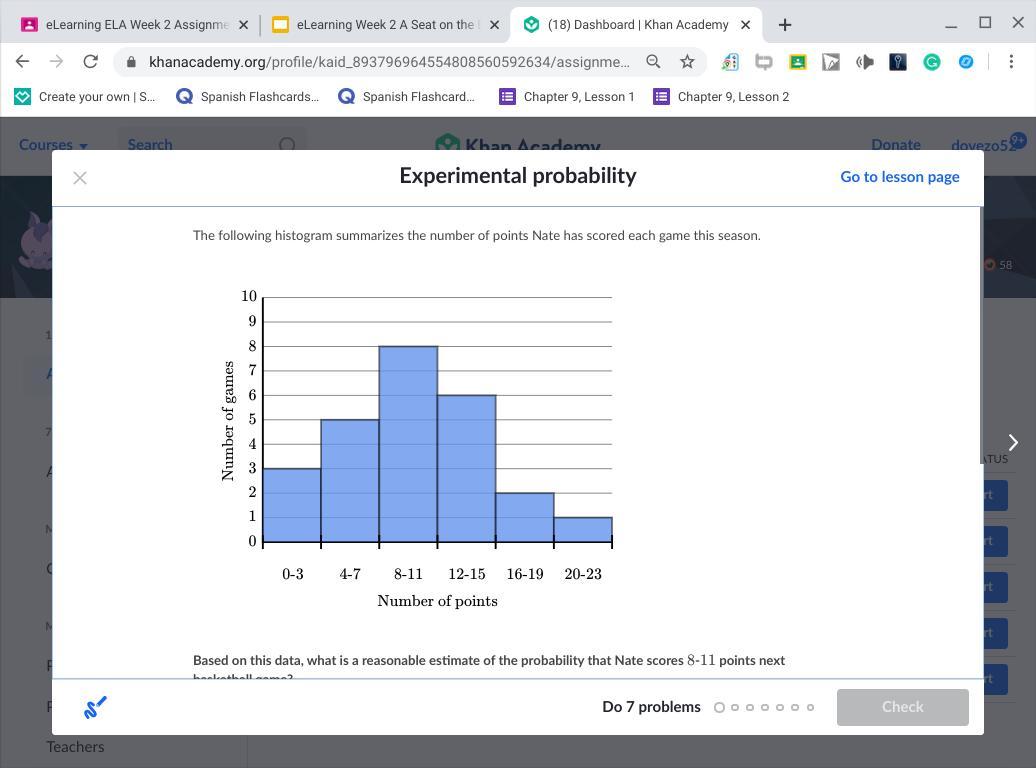
Task: Click the last problem progress circle
Action: pyautogui.click(x=810, y=707)
